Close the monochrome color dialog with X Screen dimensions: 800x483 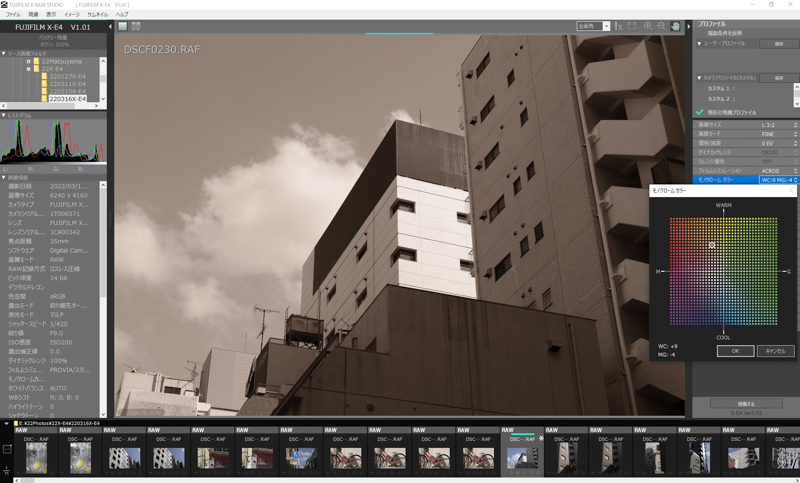(791, 190)
